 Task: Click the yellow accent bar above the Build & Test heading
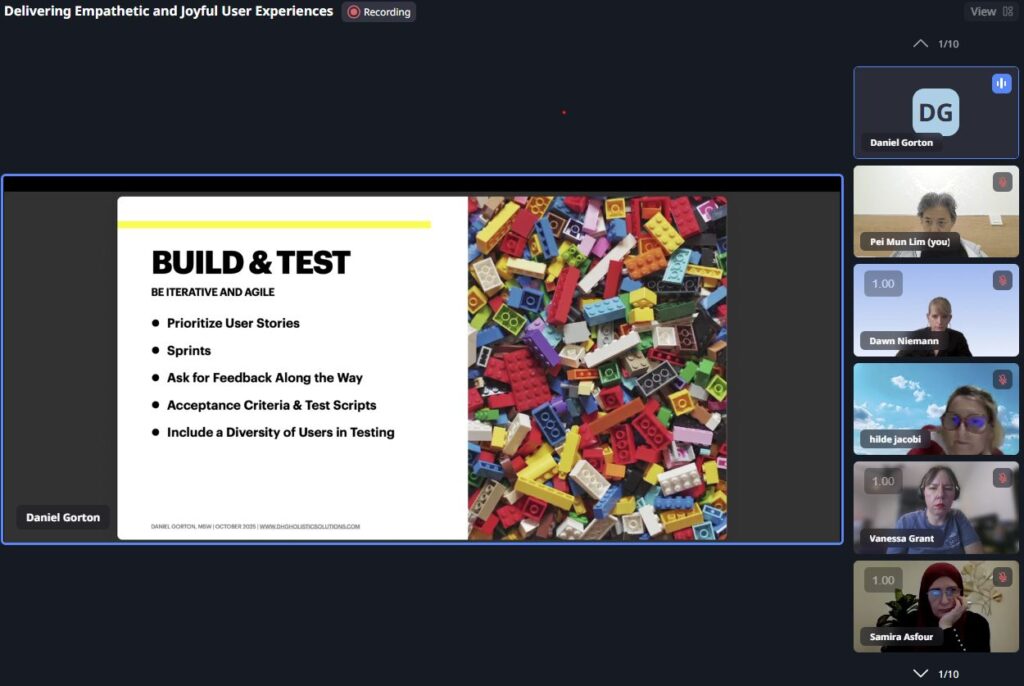click(x=274, y=225)
